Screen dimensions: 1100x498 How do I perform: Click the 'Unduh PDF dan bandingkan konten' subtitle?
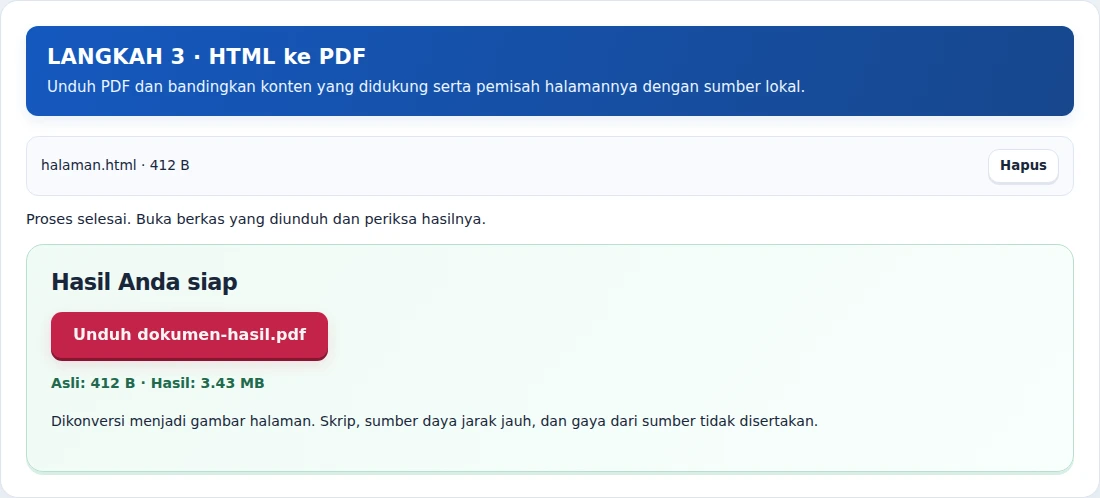426,87
